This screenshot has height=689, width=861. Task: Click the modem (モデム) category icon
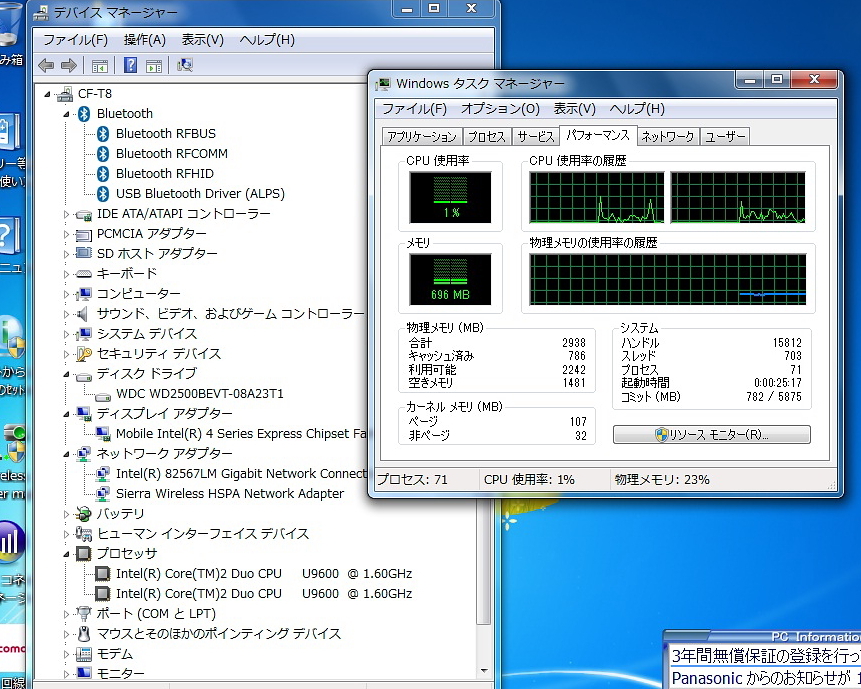(83, 654)
